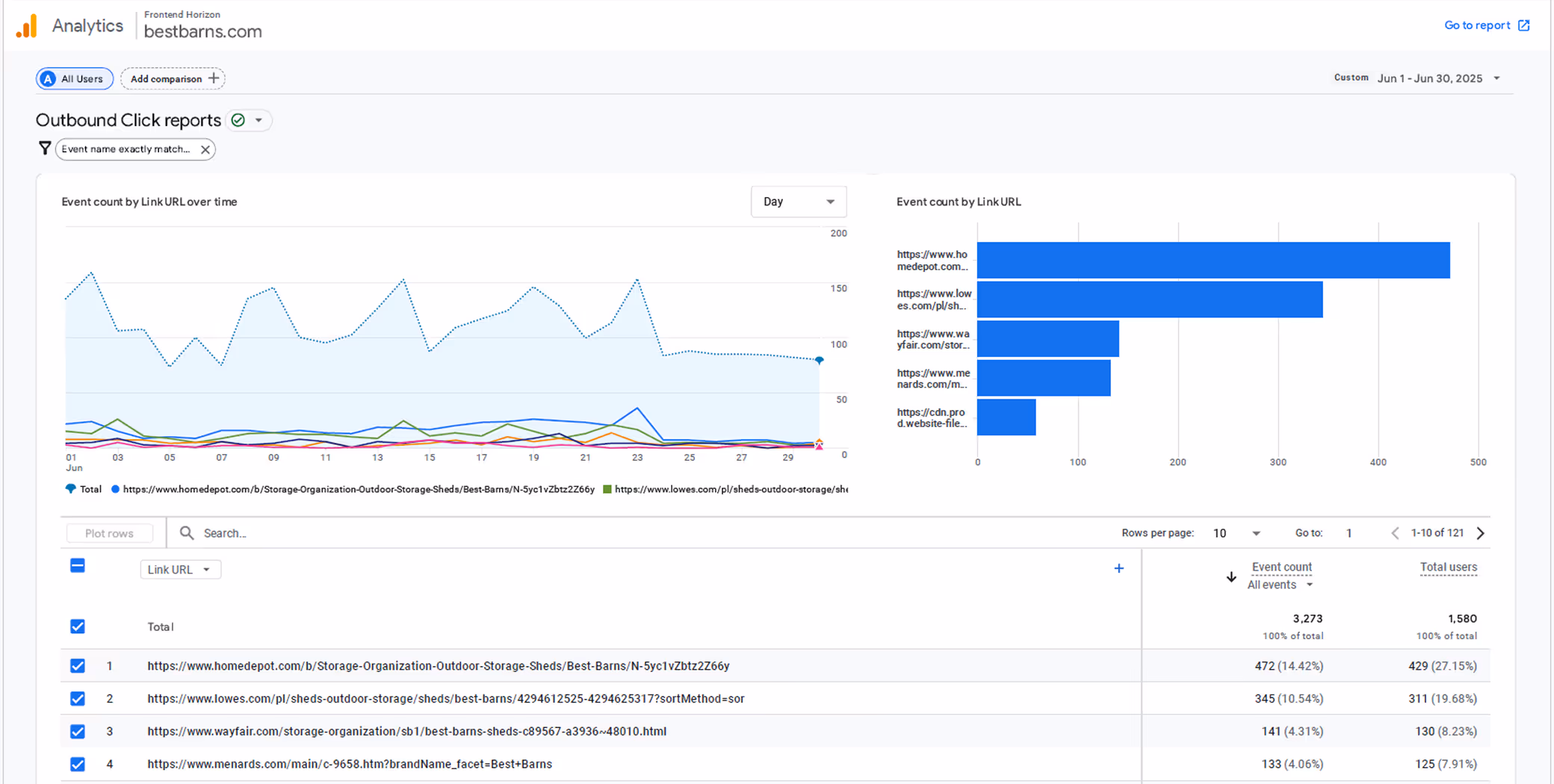Screen dimensions: 1554x784
Task: Click the lowes bar in bar chart
Action: 1150,299
